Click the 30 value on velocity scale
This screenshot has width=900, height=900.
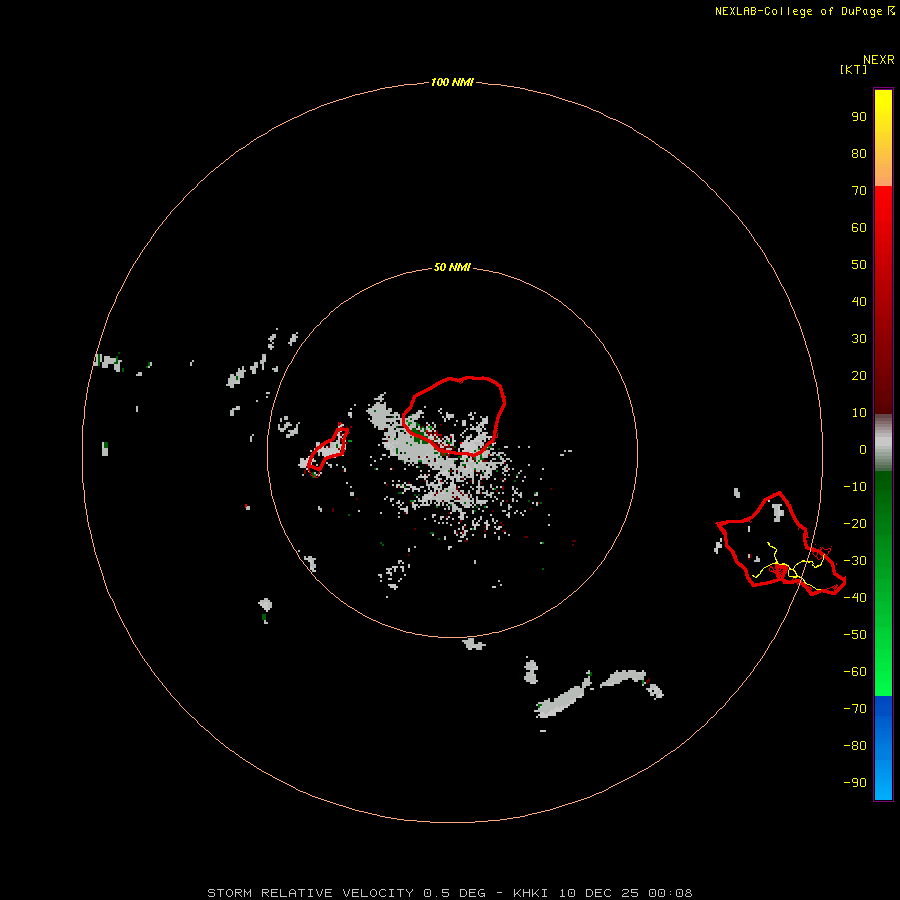click(x=859, y=339)
